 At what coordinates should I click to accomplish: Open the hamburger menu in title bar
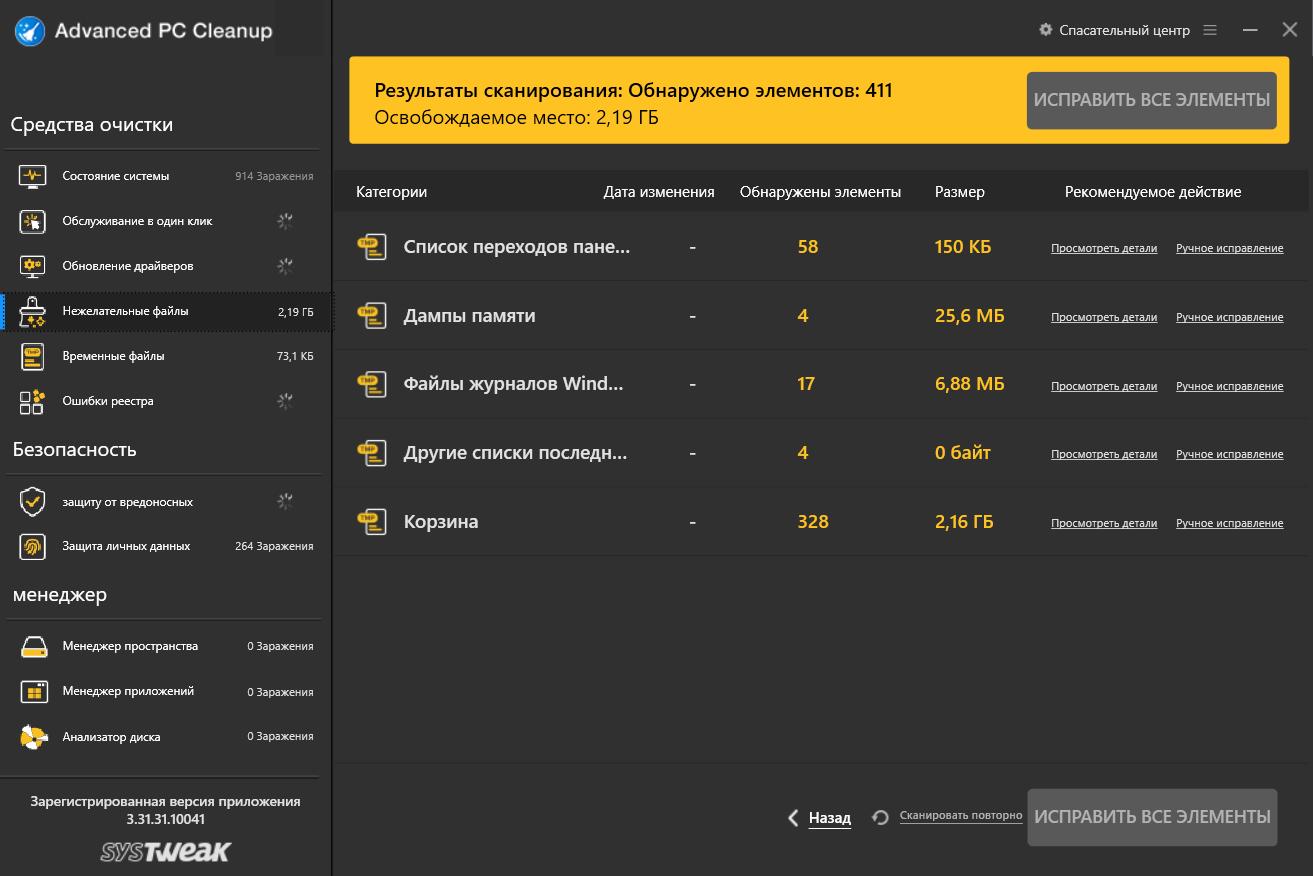coord(1210,30)
